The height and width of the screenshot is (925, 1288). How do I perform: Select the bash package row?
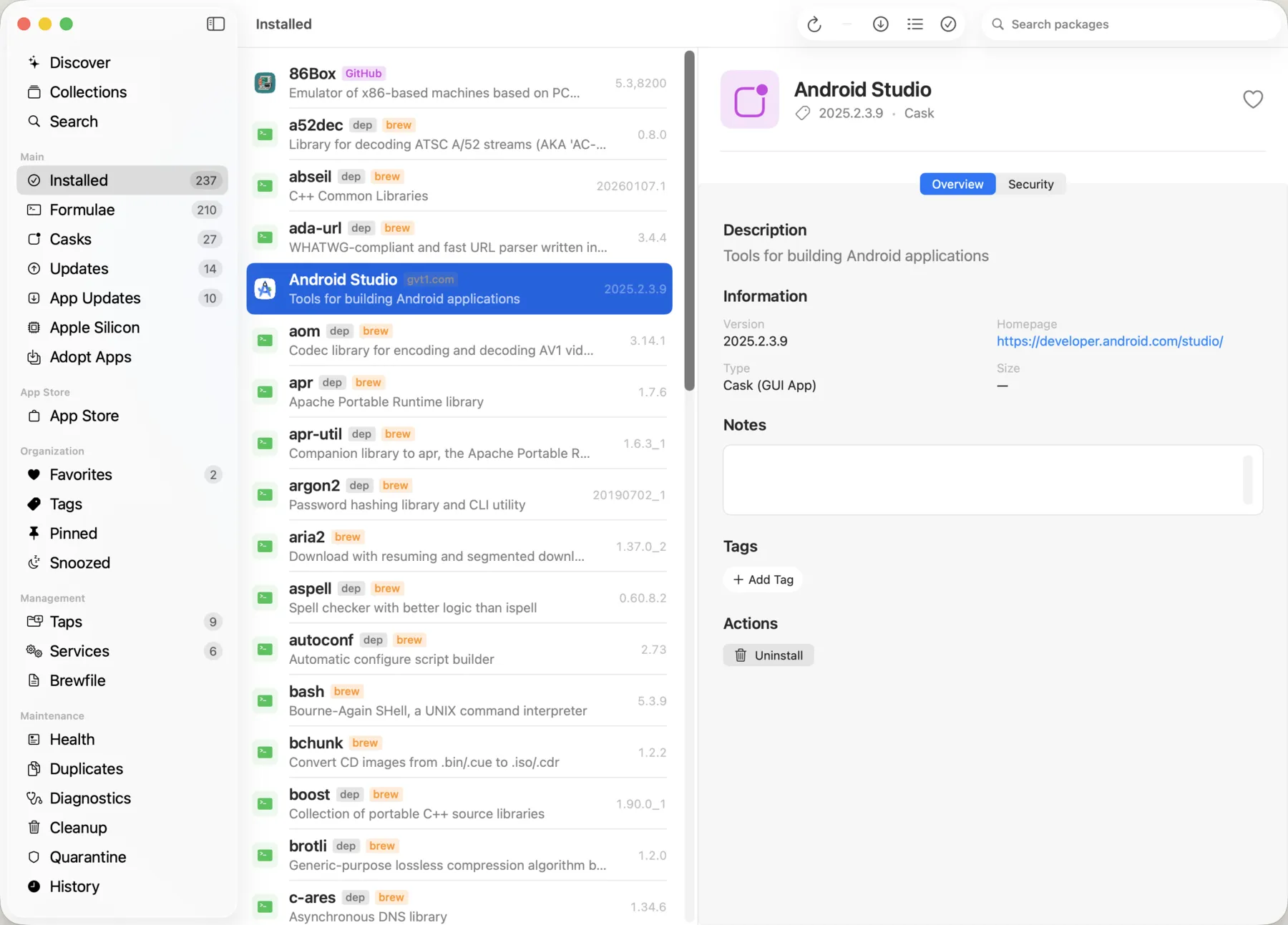(x=459, y=701)
